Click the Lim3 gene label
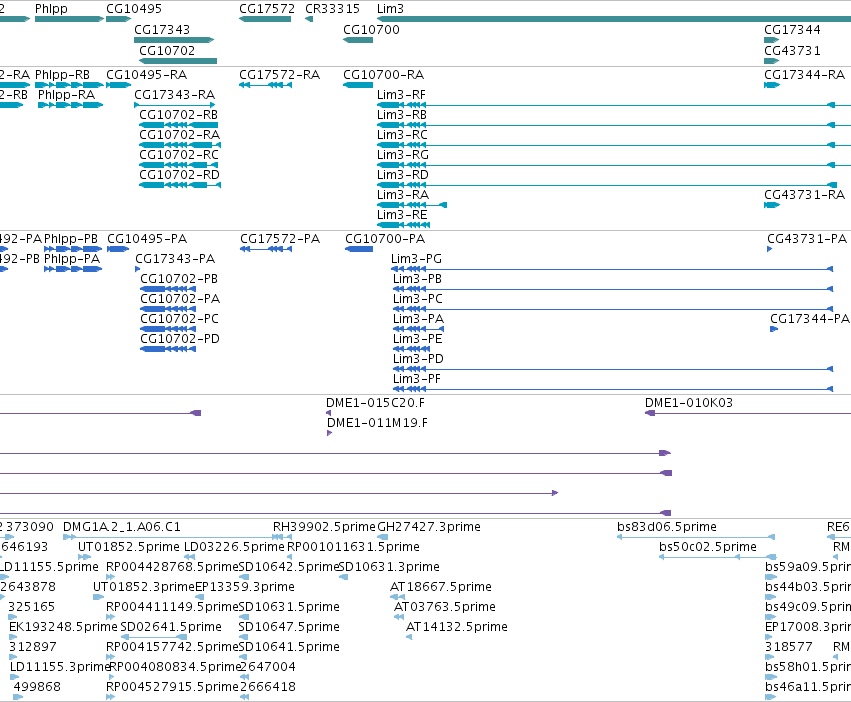 390,9
